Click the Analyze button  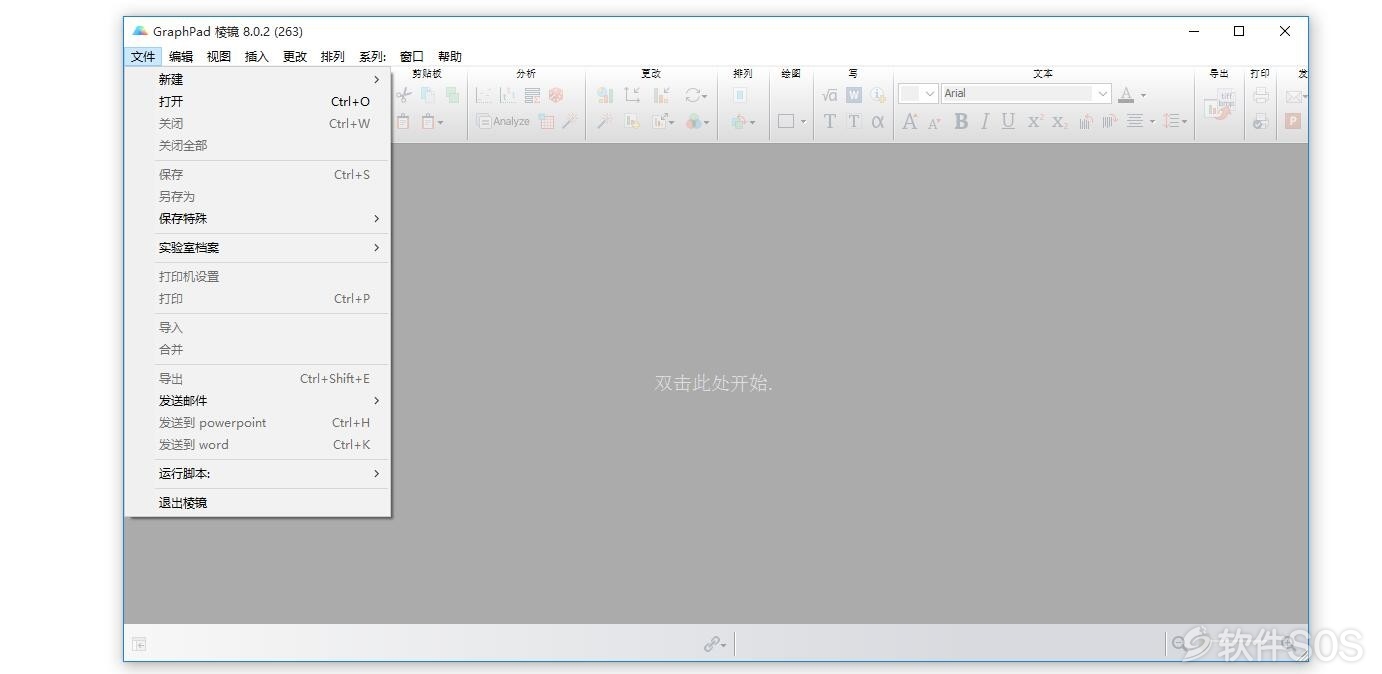pos(503,122)
